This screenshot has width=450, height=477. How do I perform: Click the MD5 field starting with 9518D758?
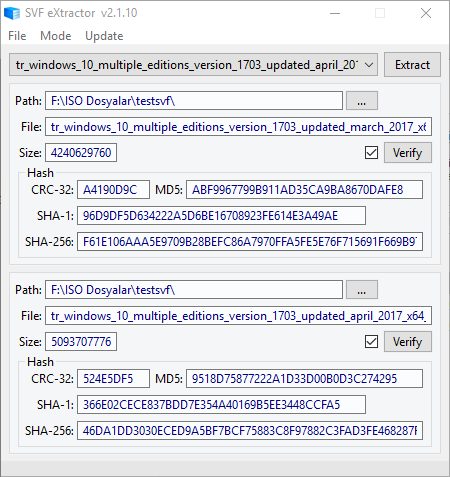tap(304, 379)
